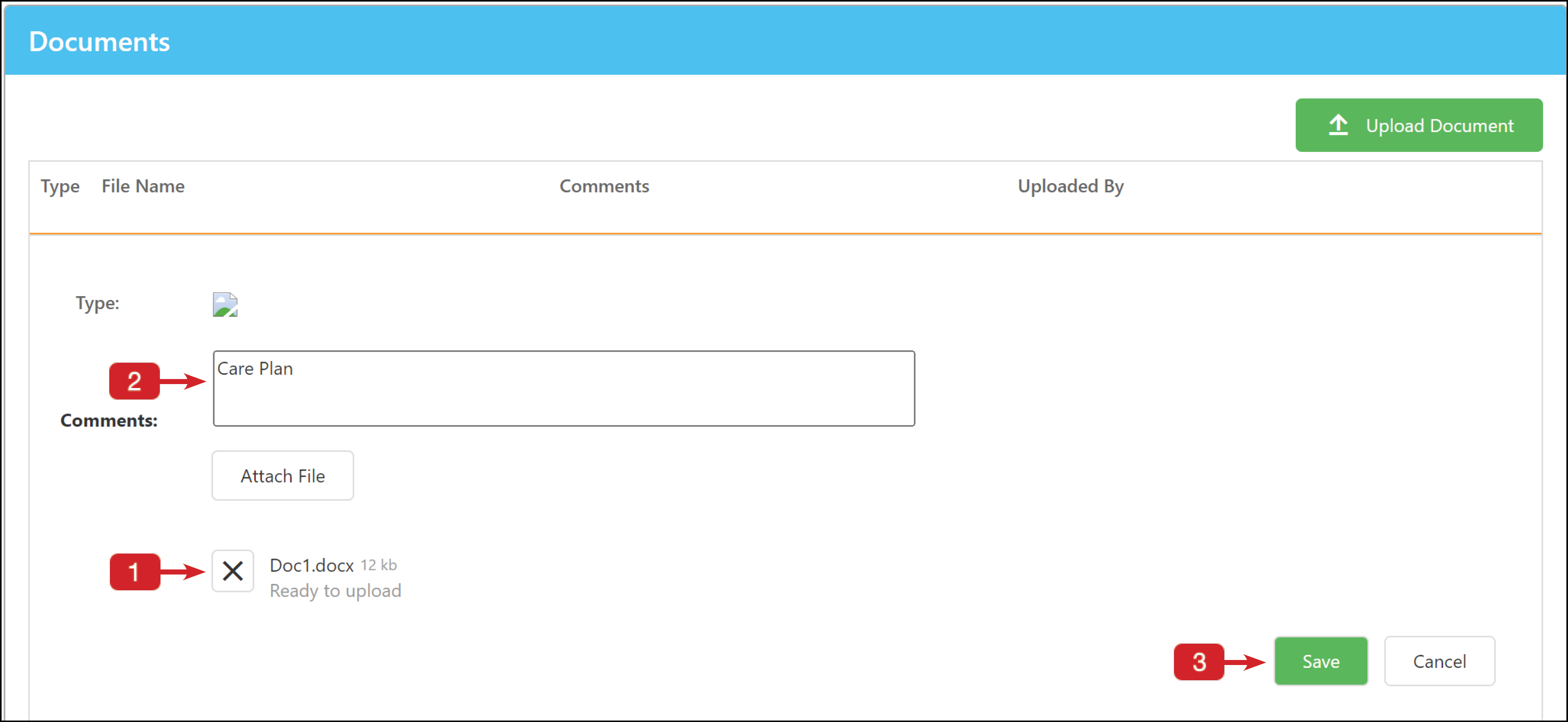Click the red step 2 marker
This screenshot has height=722, width=1568.
click(x=135, y=381)
